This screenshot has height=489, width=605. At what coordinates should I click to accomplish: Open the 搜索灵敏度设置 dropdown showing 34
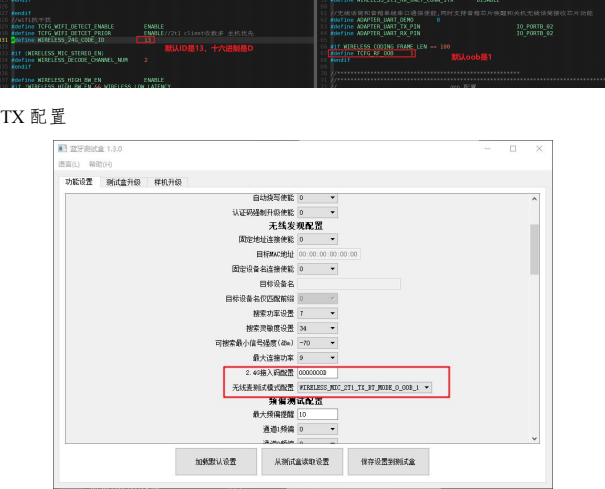(x=318, y=328)
